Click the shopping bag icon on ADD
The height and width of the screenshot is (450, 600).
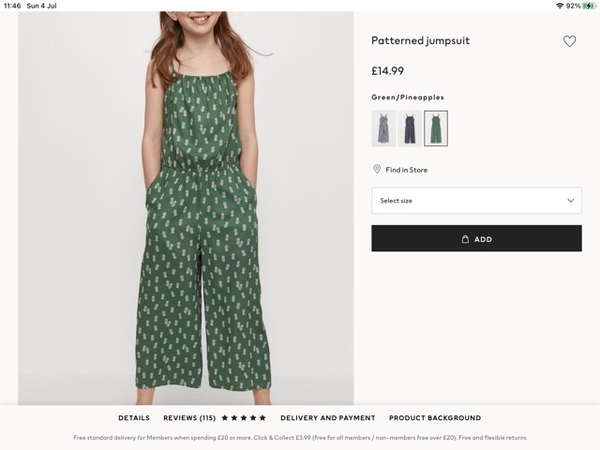click(x=465, y=239)
